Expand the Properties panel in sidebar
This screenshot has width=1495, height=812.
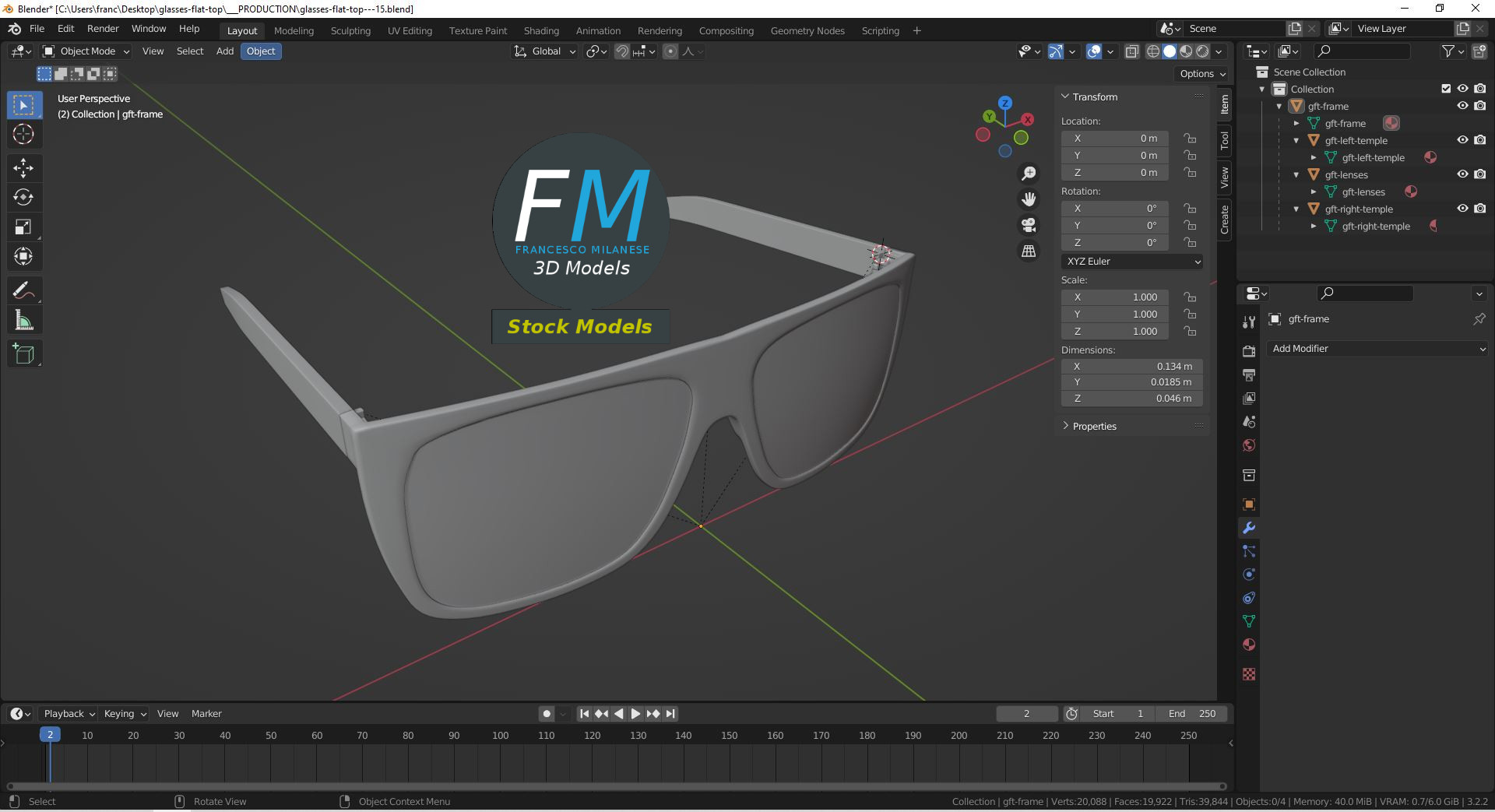click(1093, 427)
